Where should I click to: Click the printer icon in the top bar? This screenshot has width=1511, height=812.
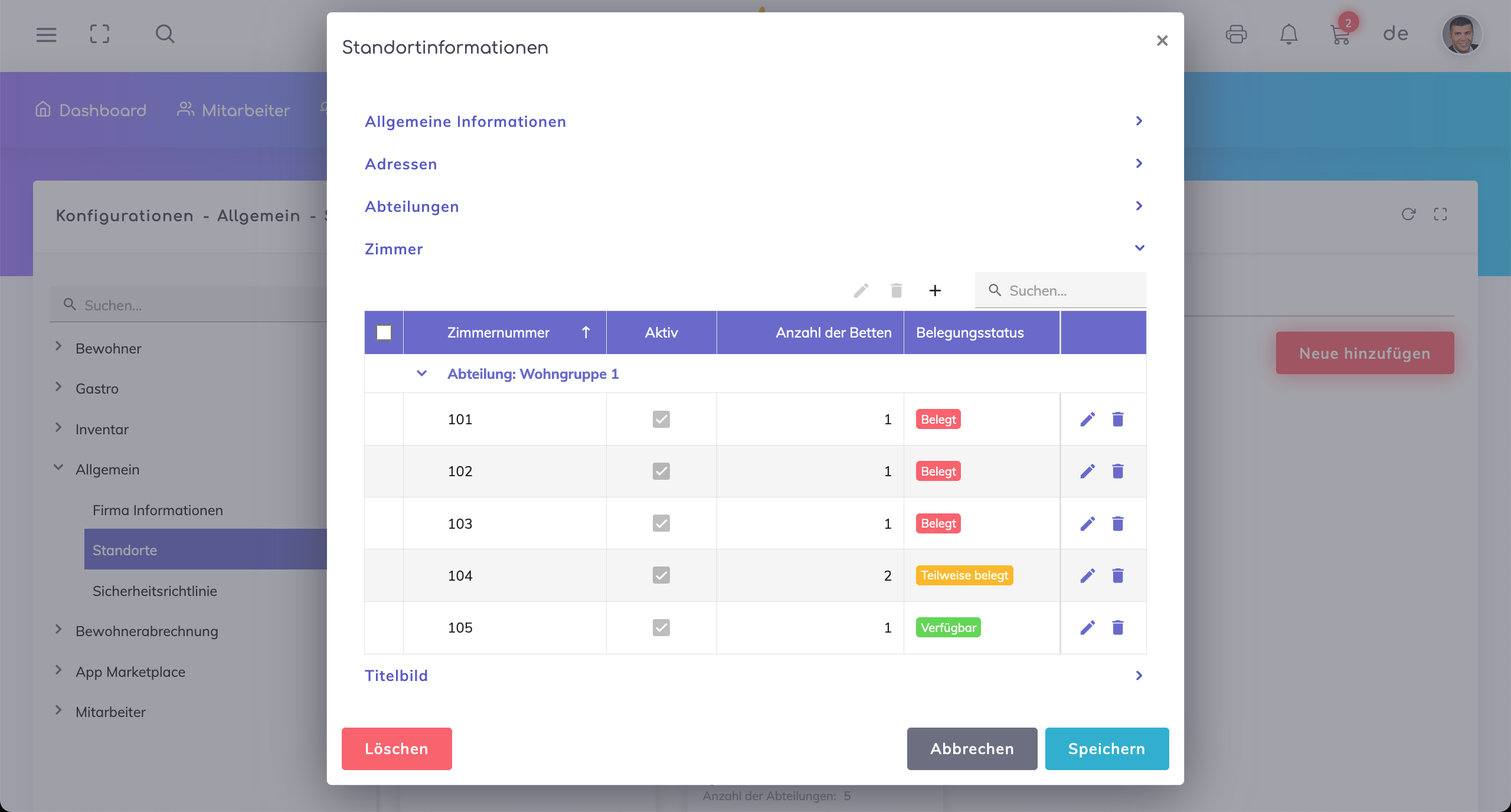(1236, 34)
